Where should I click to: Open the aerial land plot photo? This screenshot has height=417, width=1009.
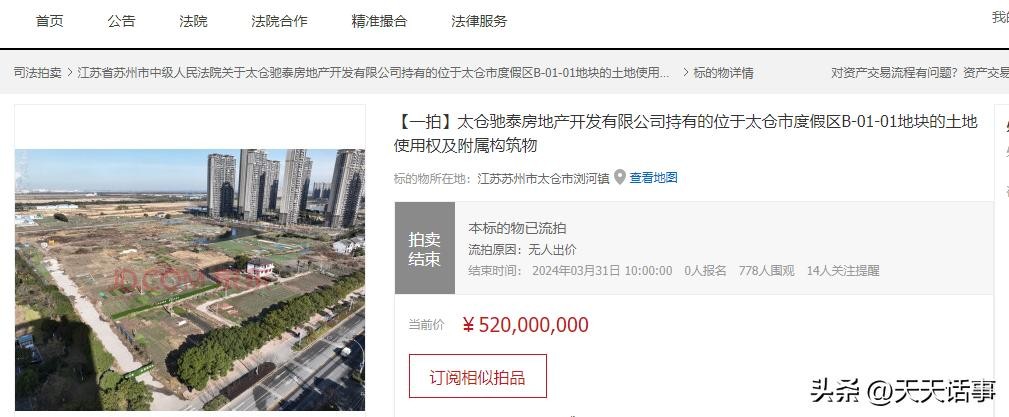point(190,279)
